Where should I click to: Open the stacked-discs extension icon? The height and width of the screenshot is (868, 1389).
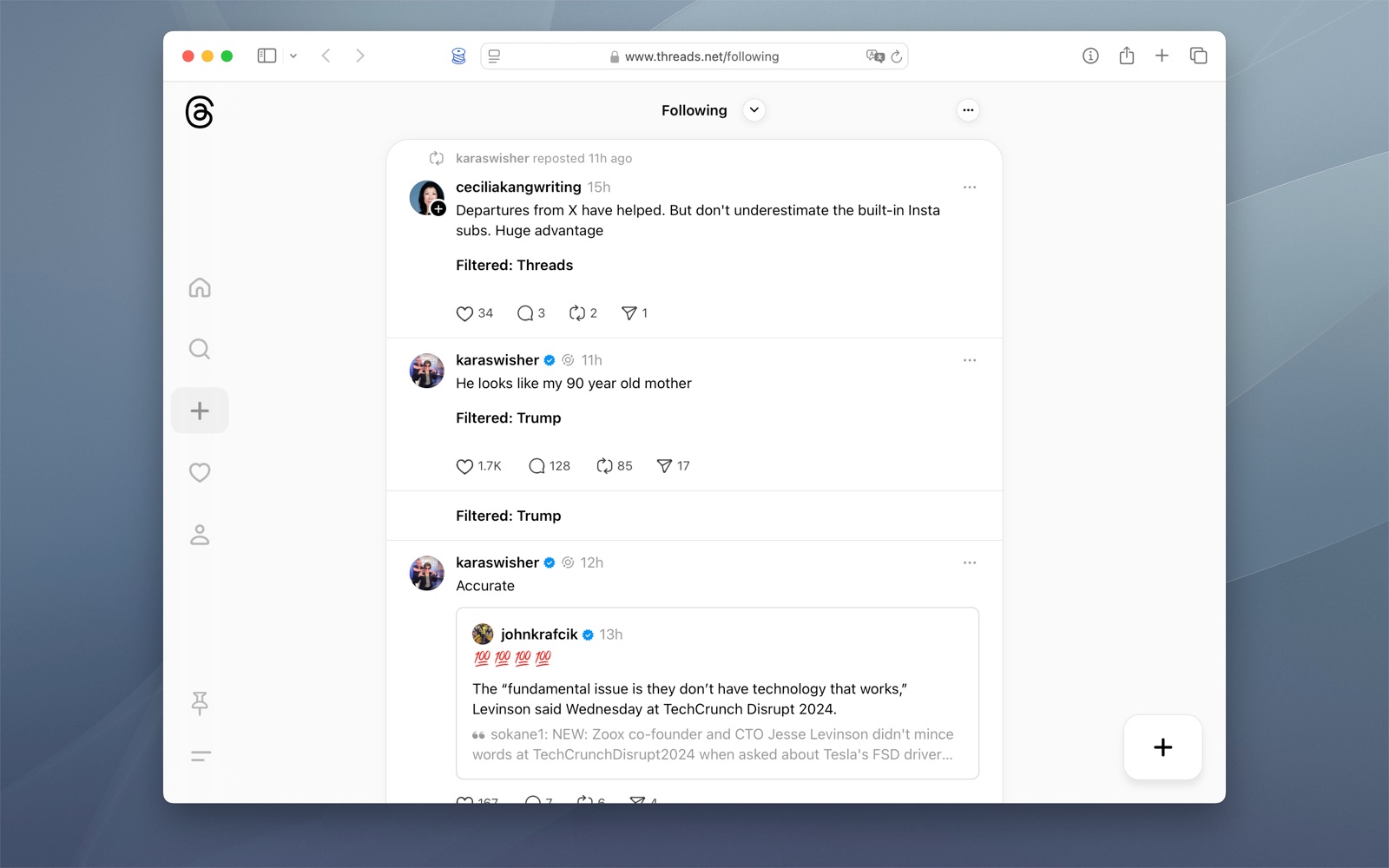[x=458, y=56]
